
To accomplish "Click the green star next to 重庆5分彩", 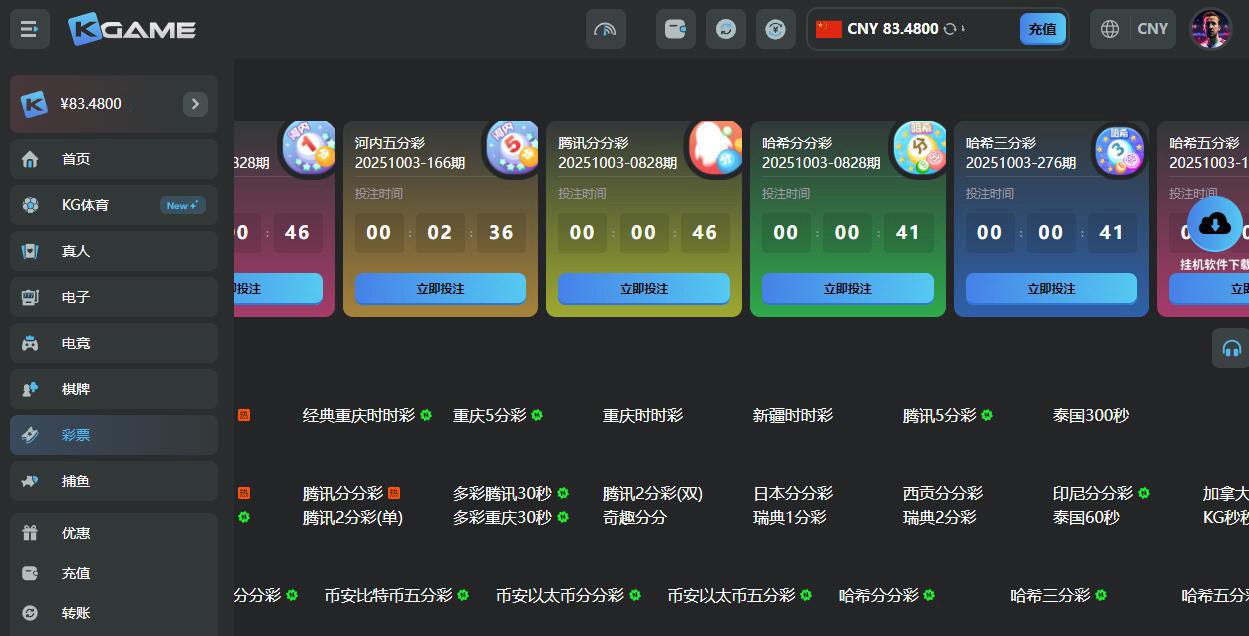I will pyautogui.click(x=537, y=415).
